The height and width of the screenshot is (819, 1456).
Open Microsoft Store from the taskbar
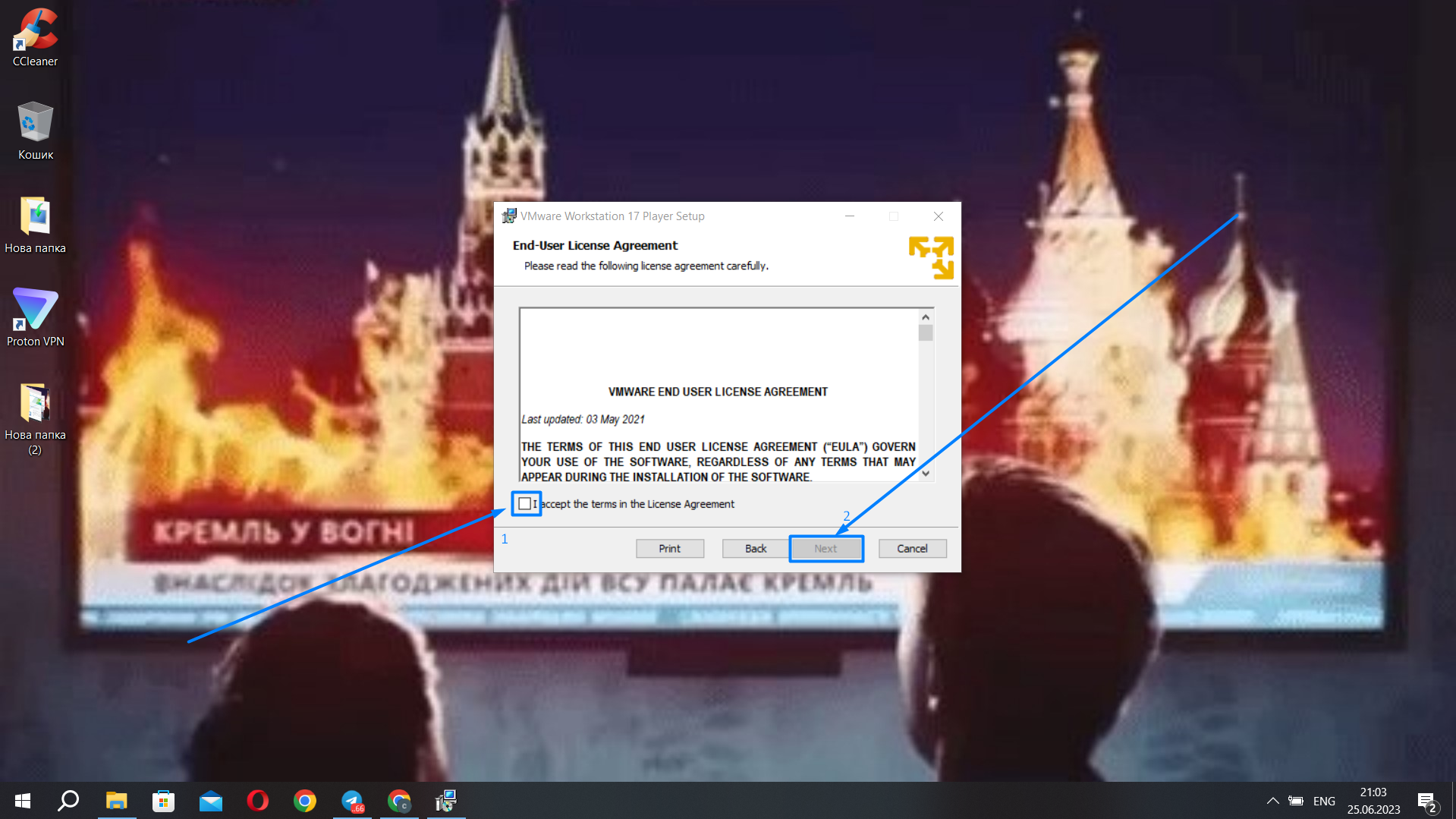tap(163, 801)
